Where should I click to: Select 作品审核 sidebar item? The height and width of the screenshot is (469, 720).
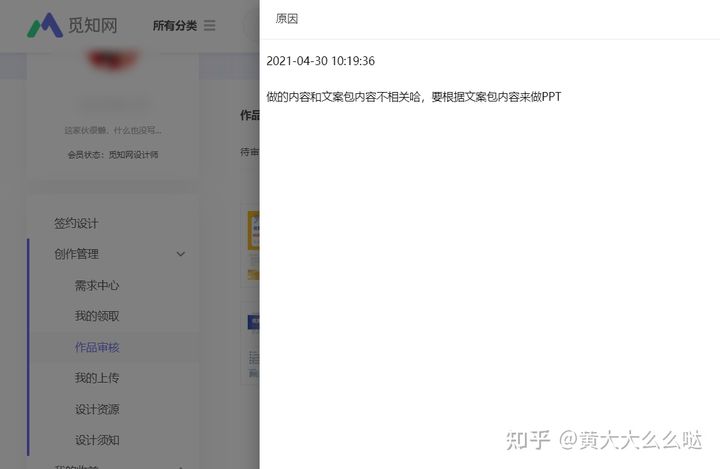[97, 347]
